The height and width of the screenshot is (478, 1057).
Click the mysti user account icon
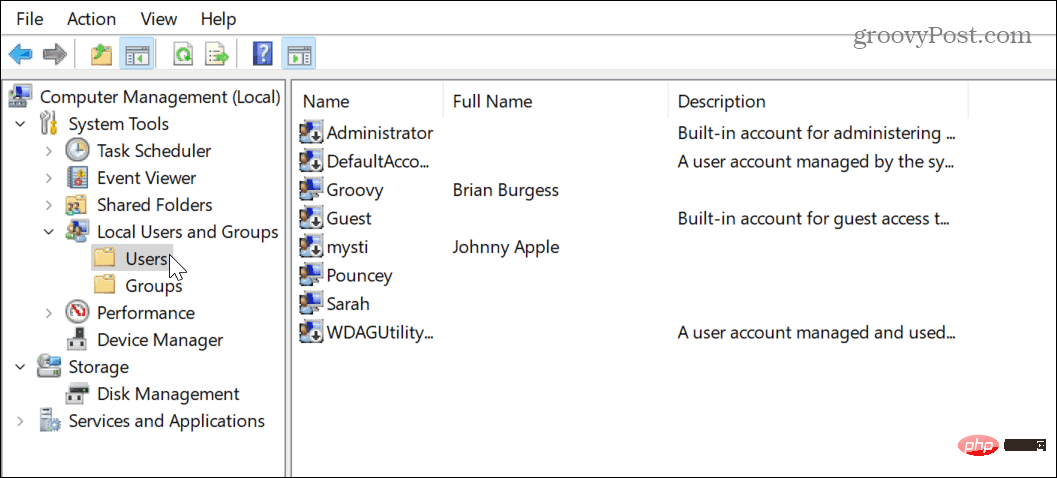tap(311, 247)
